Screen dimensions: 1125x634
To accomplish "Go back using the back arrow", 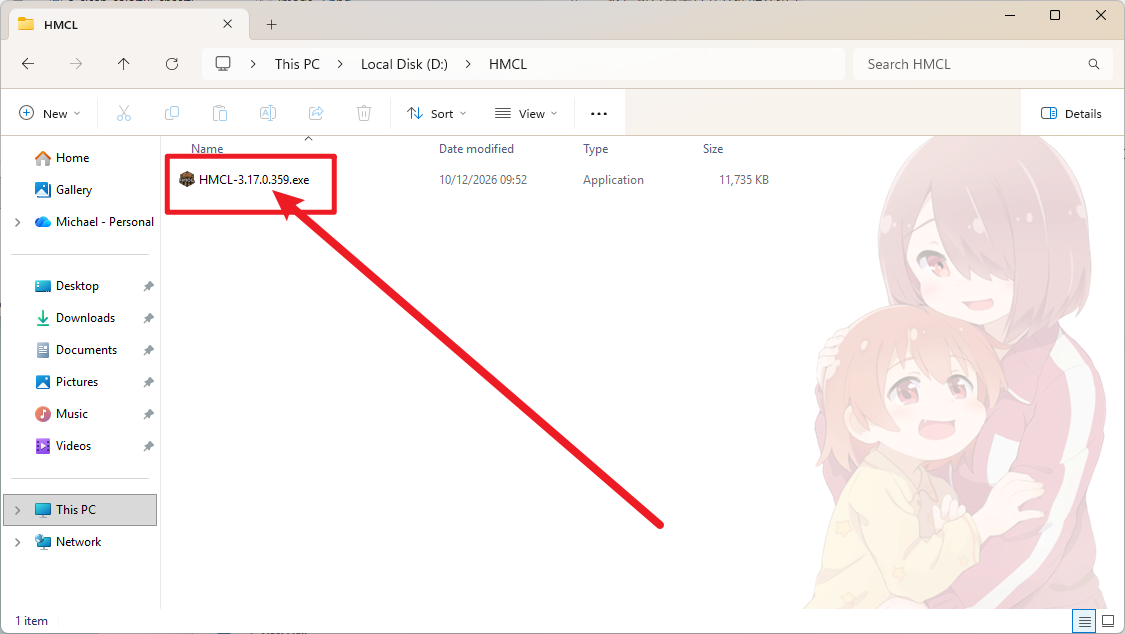I will pos(28,64).
